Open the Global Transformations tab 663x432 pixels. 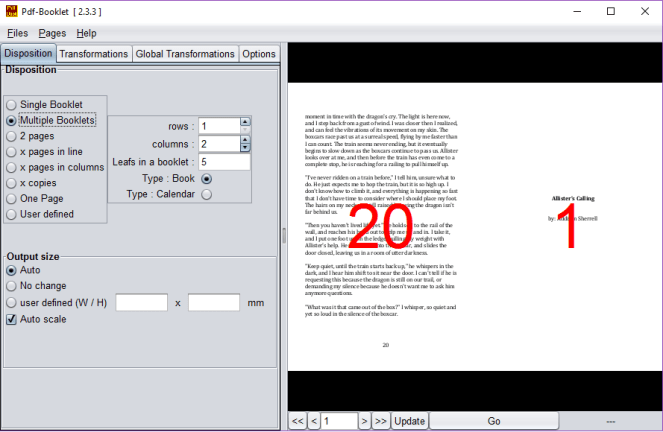[x=184, y=54]
